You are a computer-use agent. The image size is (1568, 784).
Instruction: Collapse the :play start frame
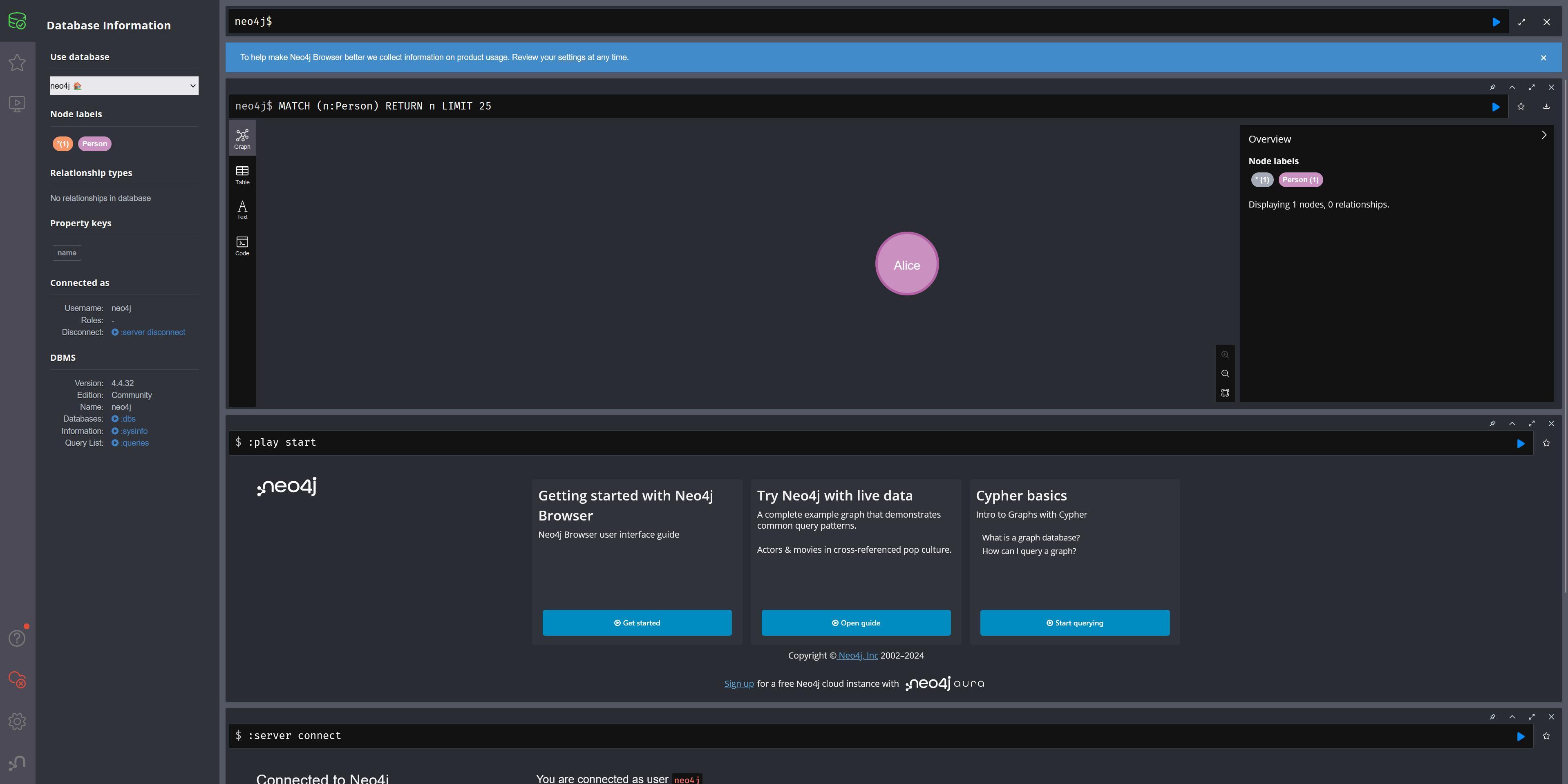(1511, 424)
